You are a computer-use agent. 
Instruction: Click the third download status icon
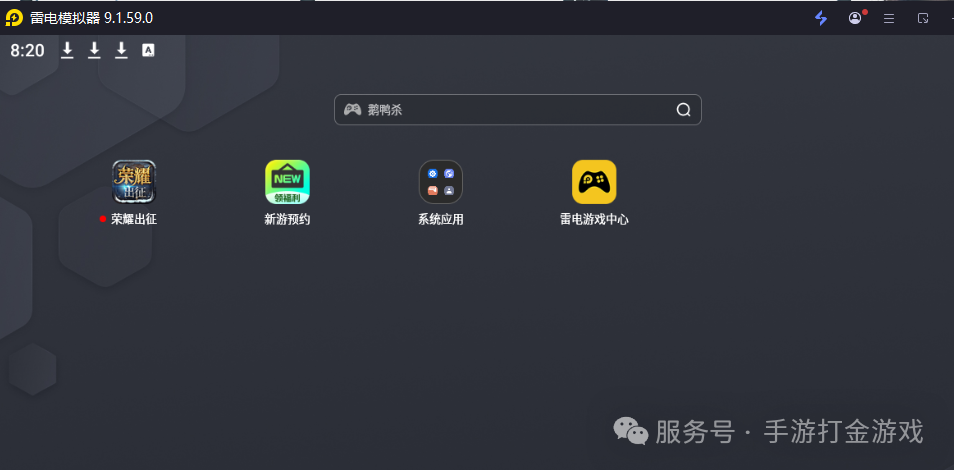122,51
